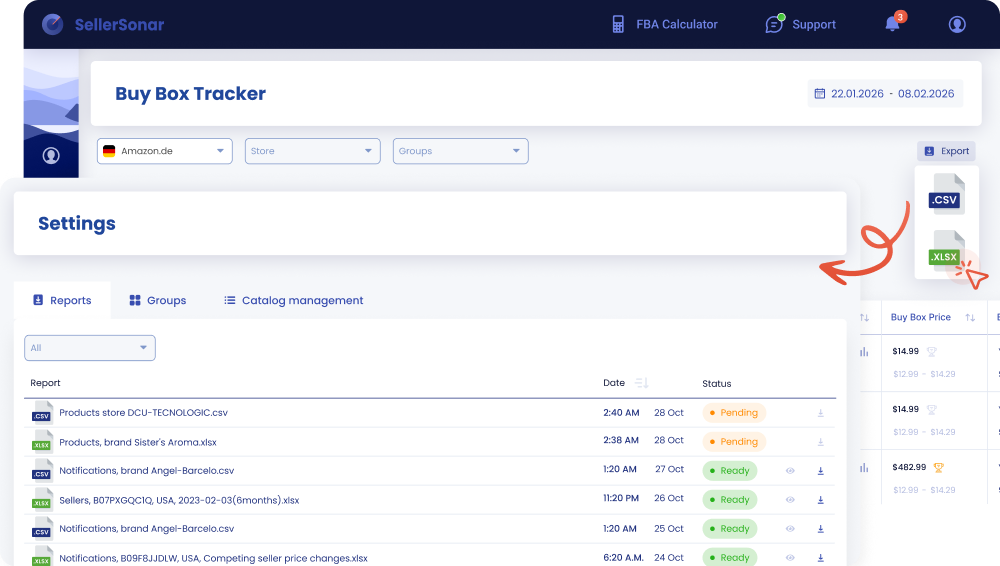Open the FBA Calculator
Screen dimensions: 1000x566
(x=665, y=24)
